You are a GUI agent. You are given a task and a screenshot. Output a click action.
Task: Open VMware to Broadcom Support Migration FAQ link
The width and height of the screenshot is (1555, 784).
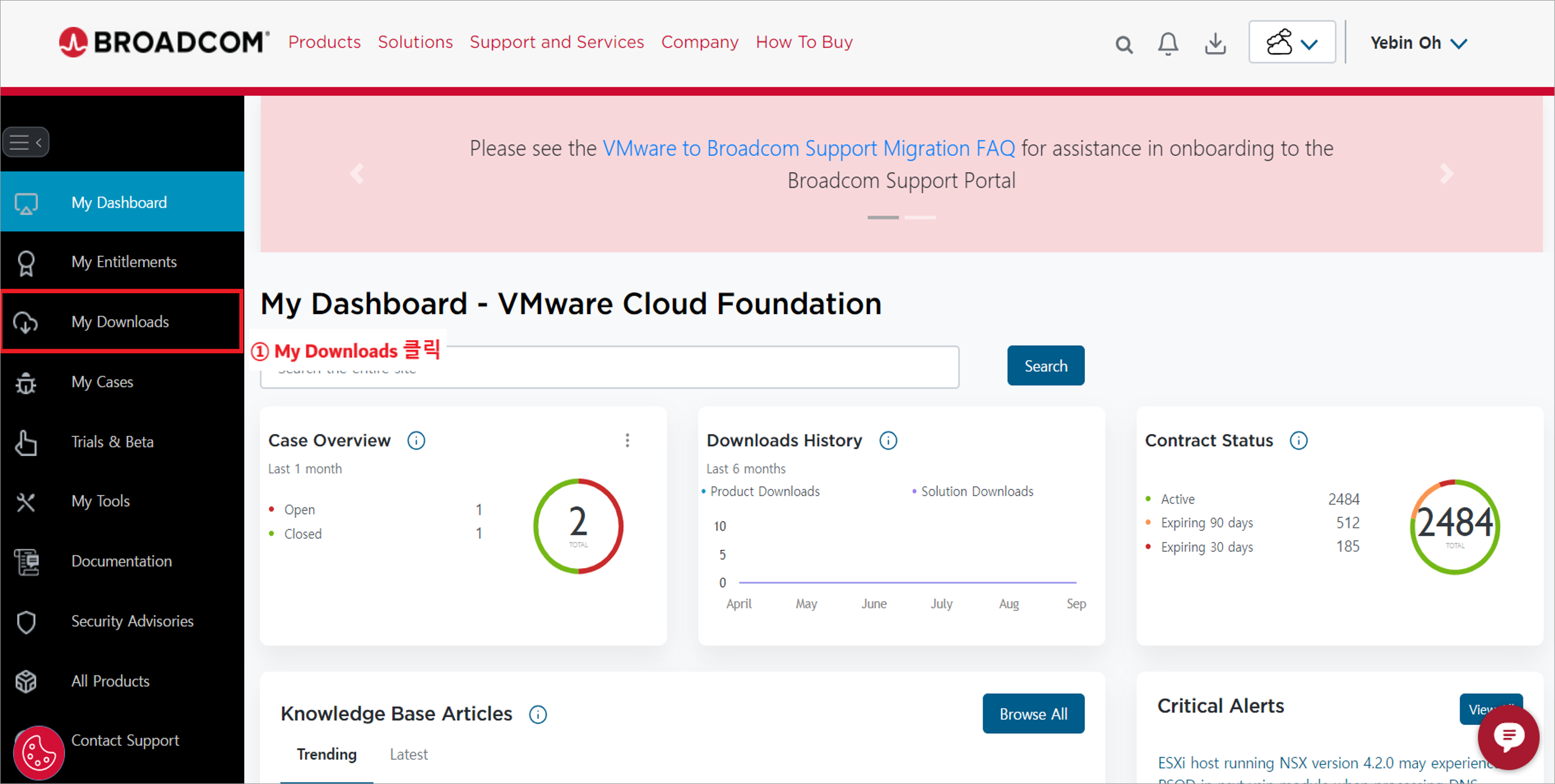[808, 149]
